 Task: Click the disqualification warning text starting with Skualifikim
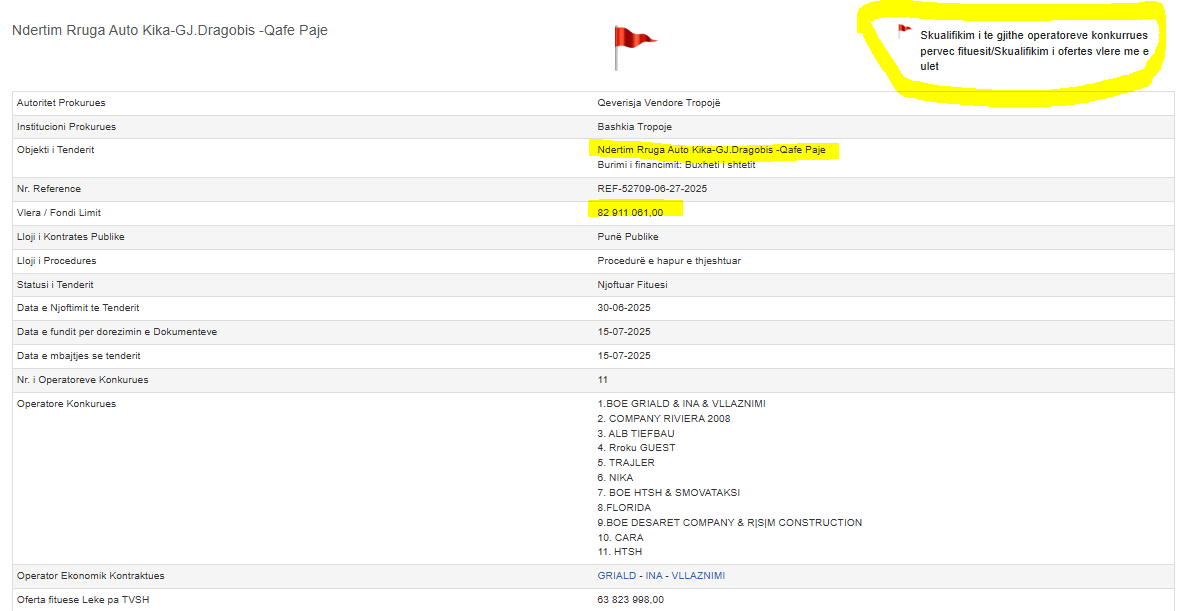(x=1033, y=50)
